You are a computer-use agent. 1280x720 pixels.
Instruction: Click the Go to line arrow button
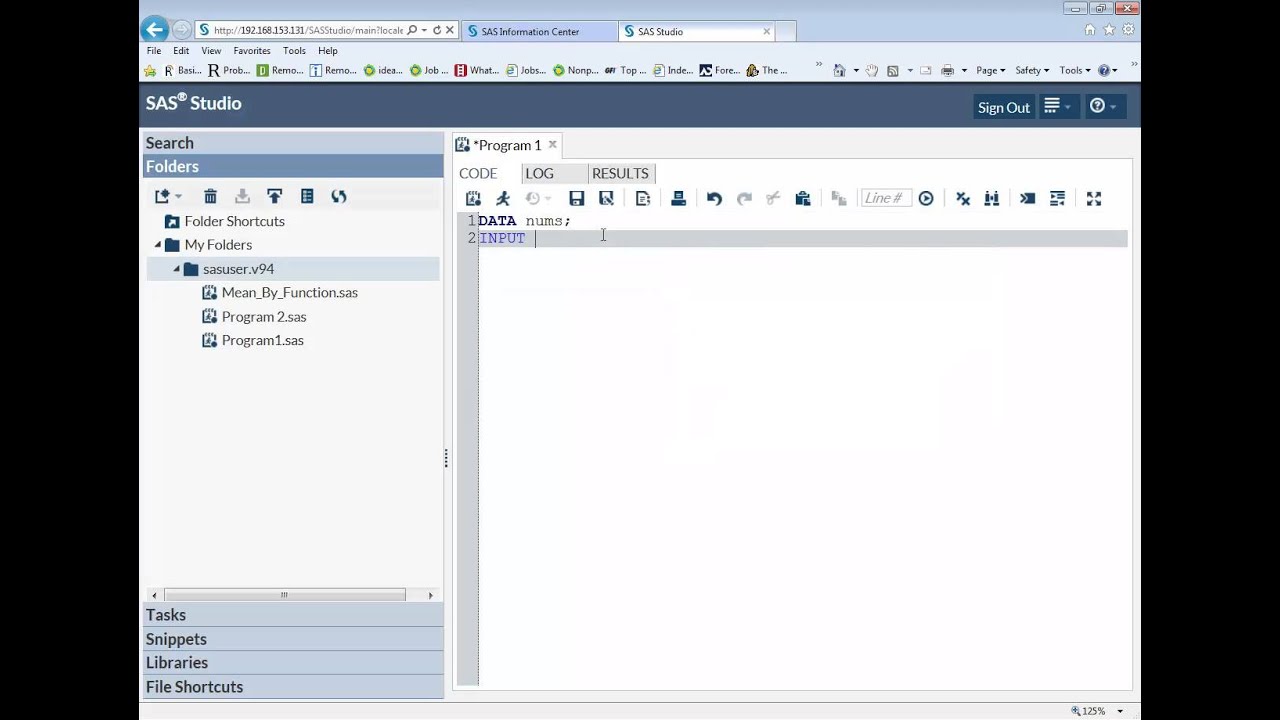coord(926,198)
